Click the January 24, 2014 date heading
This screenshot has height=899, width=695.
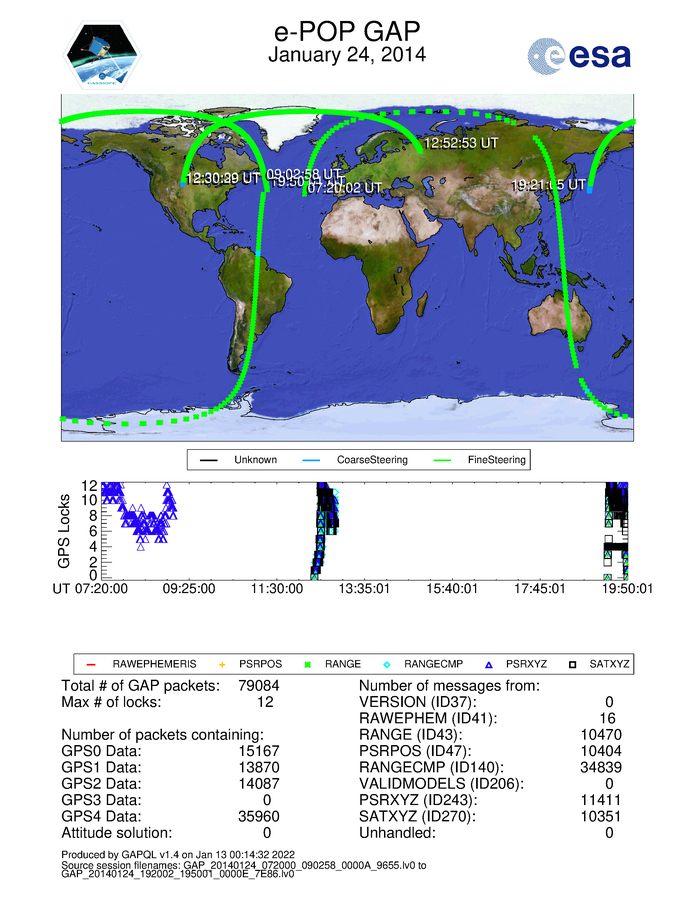(347, 55)
